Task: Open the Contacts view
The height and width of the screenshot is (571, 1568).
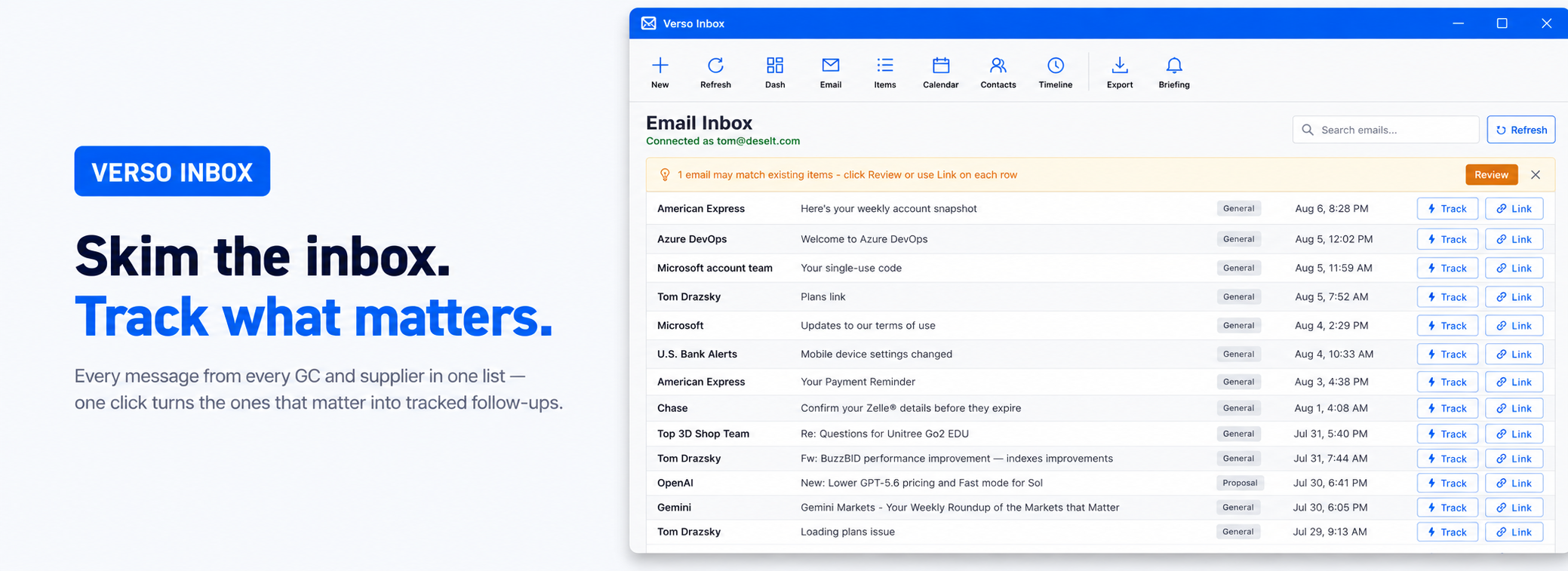Action: [998, 72]
